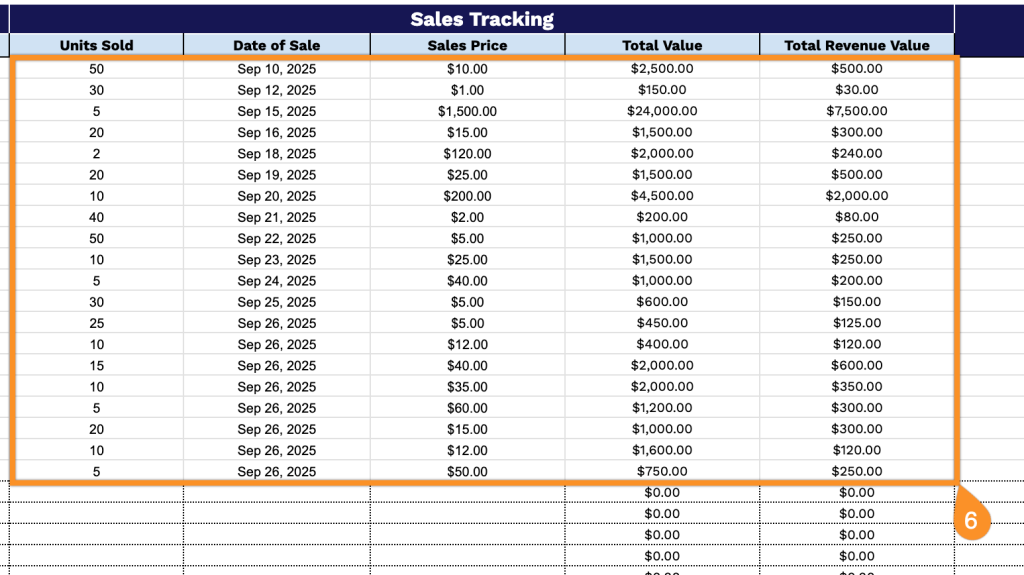The image size is (1024, 575).
Task: Click the $2,000.00 total revenue cell
Action: (856, 196)
